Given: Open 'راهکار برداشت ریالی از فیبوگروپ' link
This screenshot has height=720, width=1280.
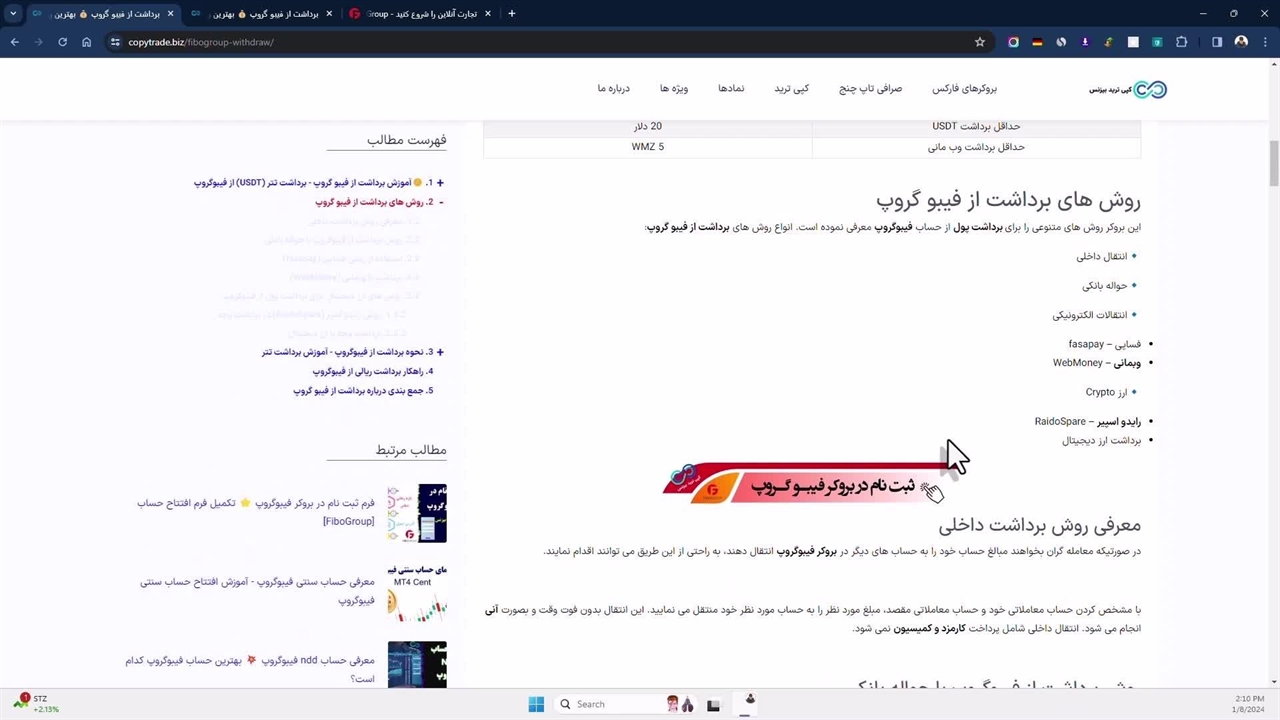Looking at the screenshot, I should (x=372, y=371).
